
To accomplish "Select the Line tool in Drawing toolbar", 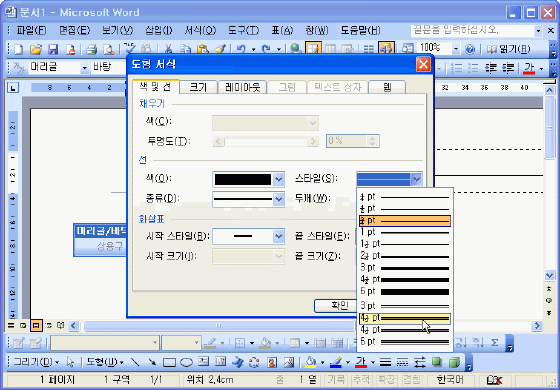I will [135, 362].
